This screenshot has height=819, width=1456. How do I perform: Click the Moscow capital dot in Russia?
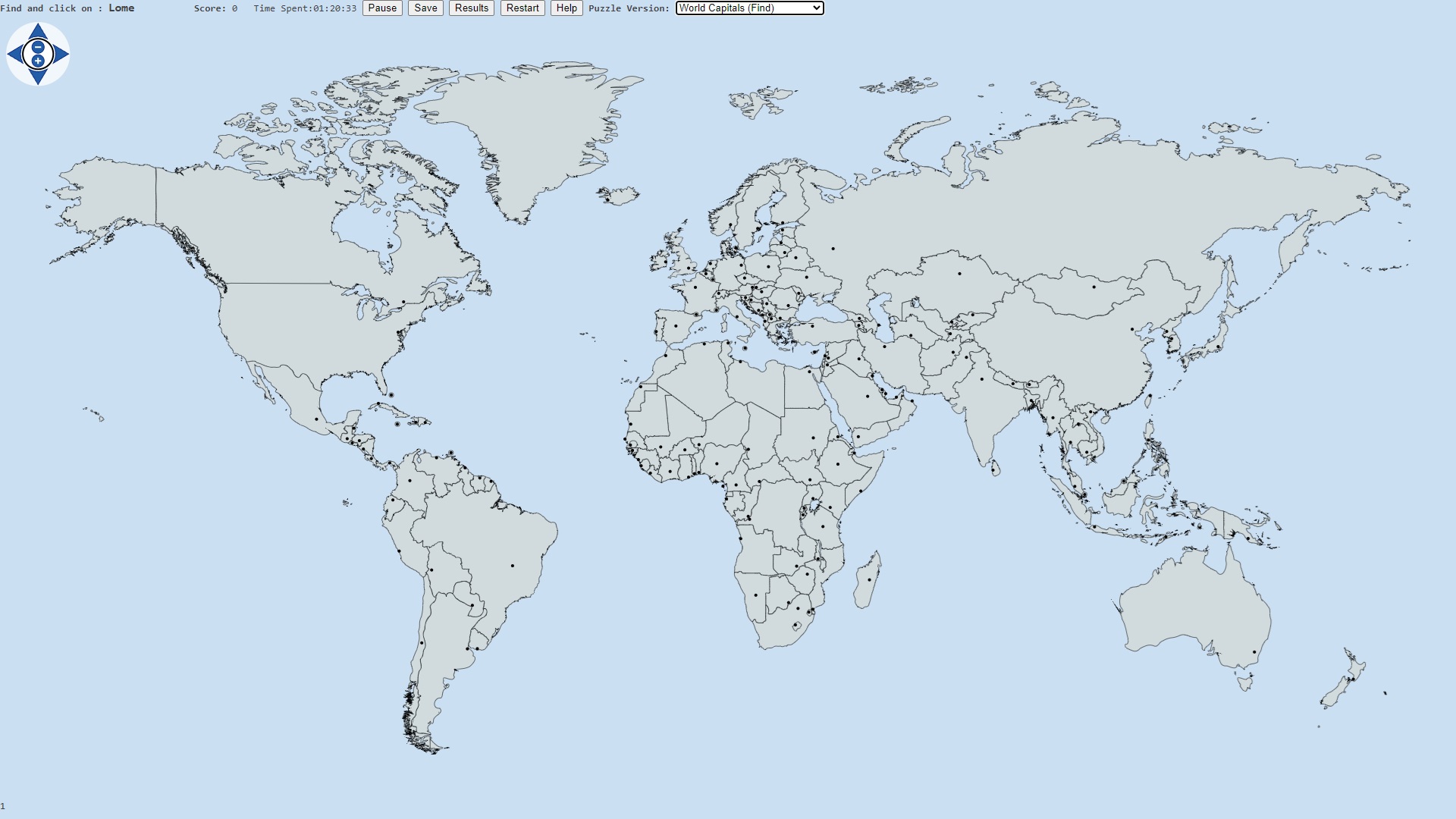point(833,249)
